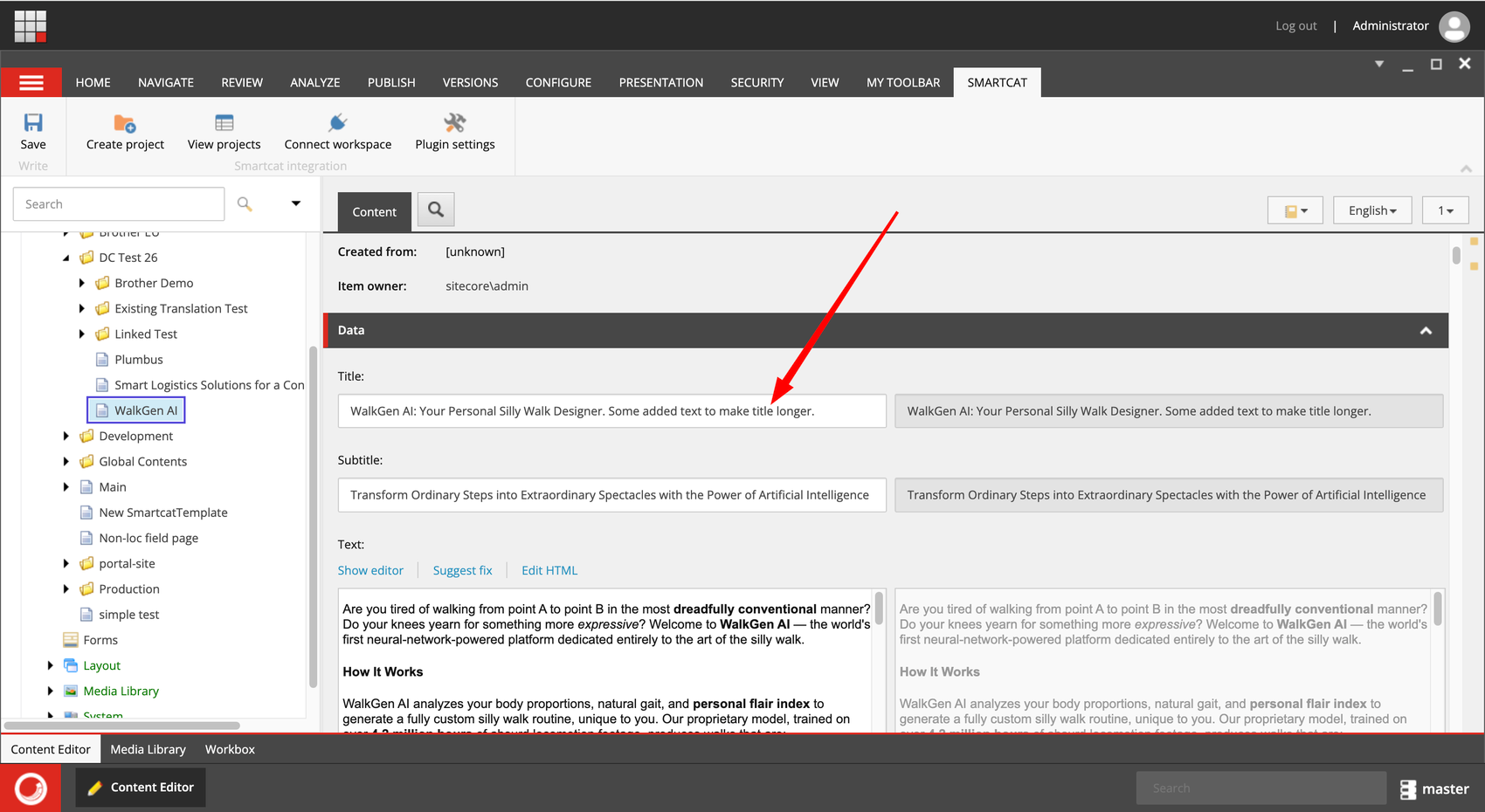Image resolution: width=1485 pixels, height=812 pixels.
Task: Click the Log out link
Action: 1296,26
